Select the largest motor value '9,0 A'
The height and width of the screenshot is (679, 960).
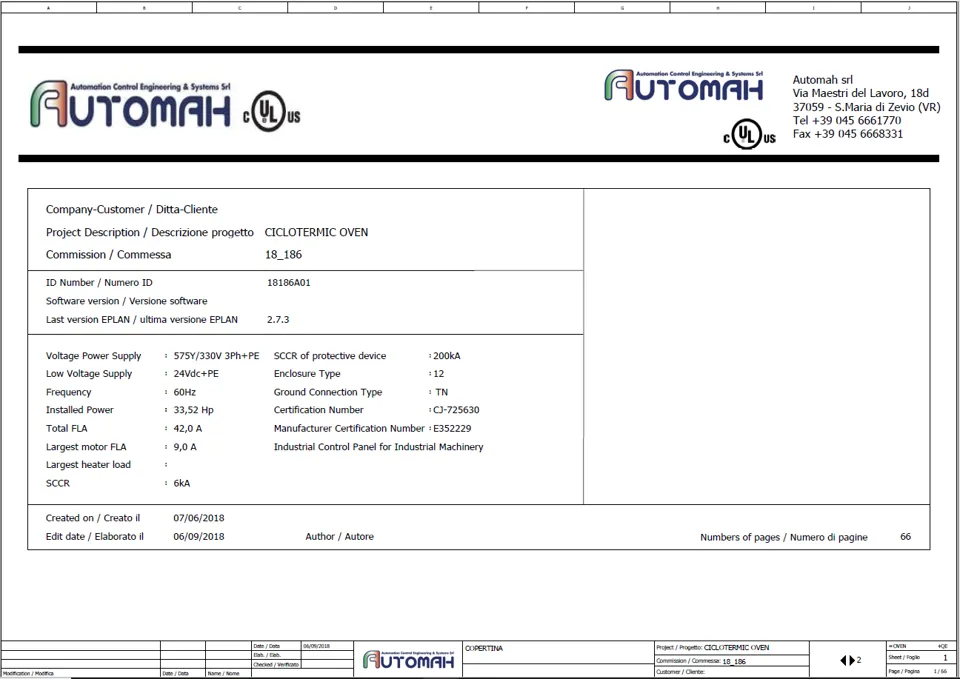coord(185,447)
